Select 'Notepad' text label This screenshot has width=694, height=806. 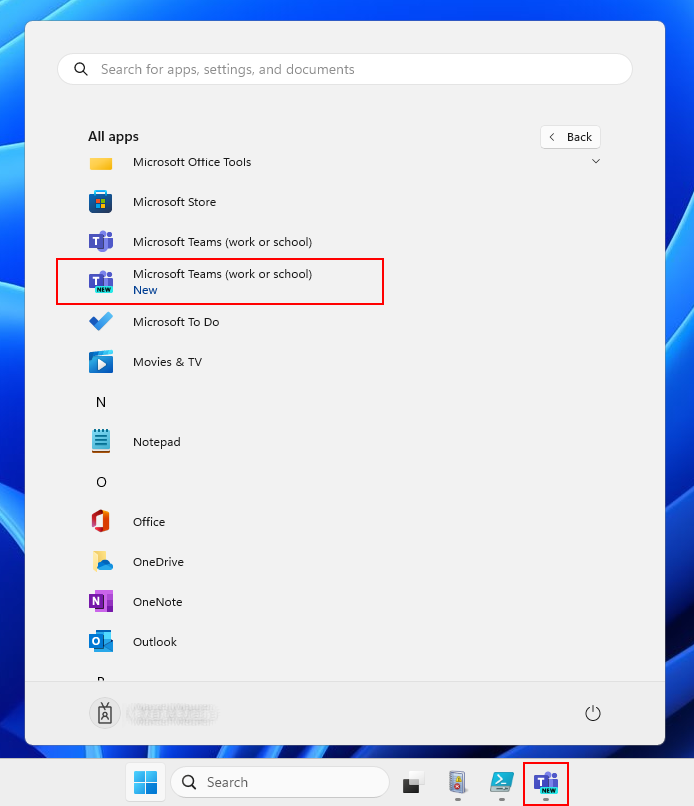coord(157,442)
